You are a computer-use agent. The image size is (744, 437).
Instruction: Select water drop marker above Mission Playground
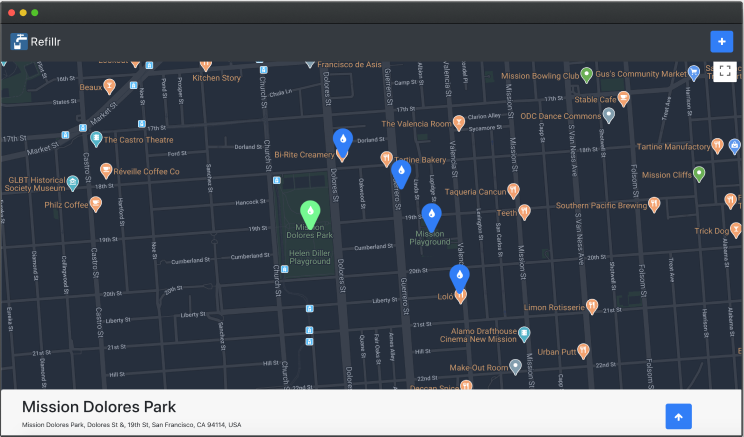point(431,216)
